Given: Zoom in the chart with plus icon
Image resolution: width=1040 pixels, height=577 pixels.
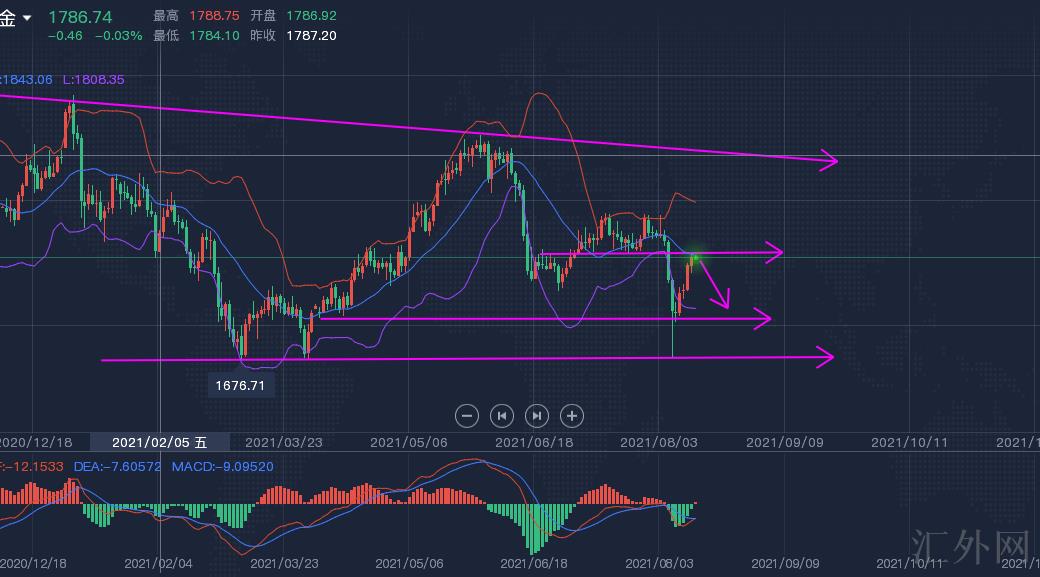Looking at the screenshot, I should pos(572,415).
